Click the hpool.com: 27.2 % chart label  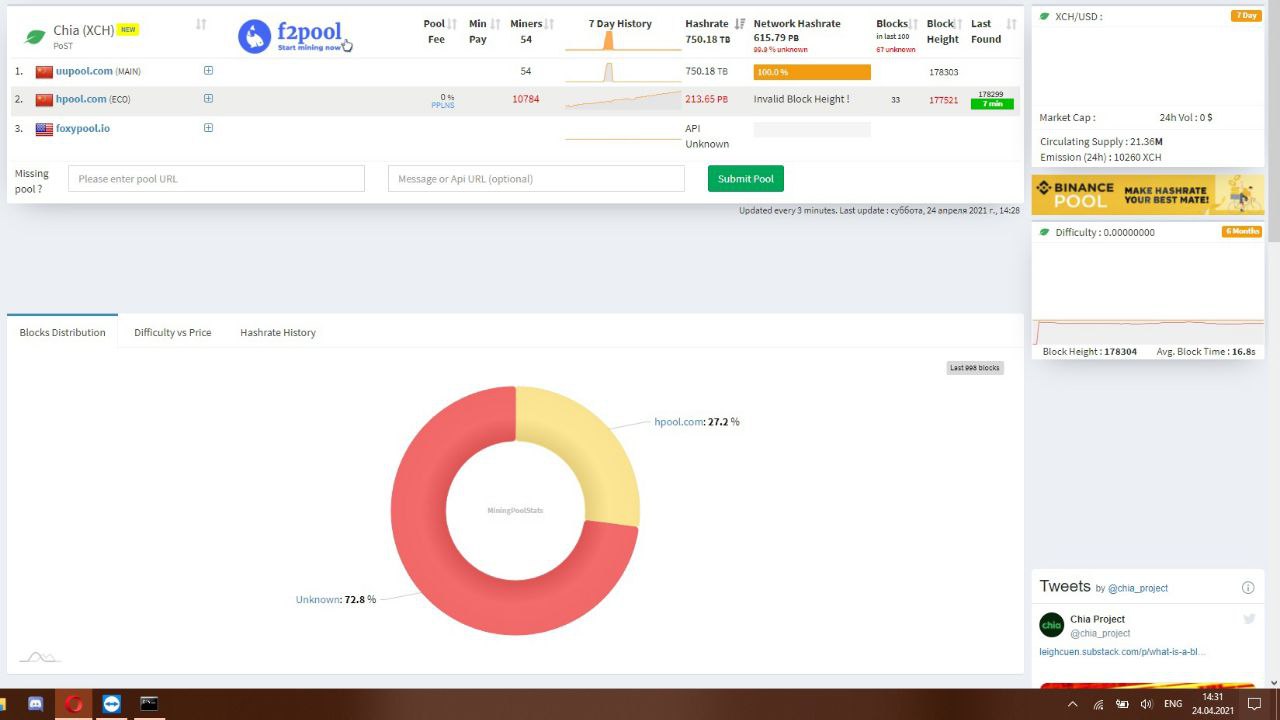tap(697, 422)
